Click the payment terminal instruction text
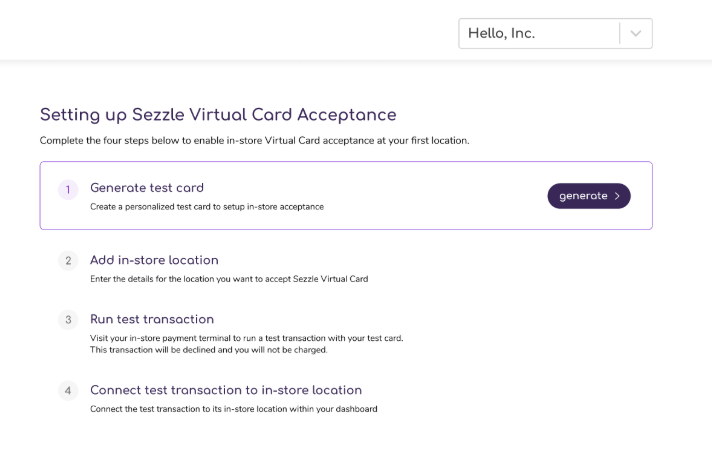Screen dimensions: 712x476 246,338
